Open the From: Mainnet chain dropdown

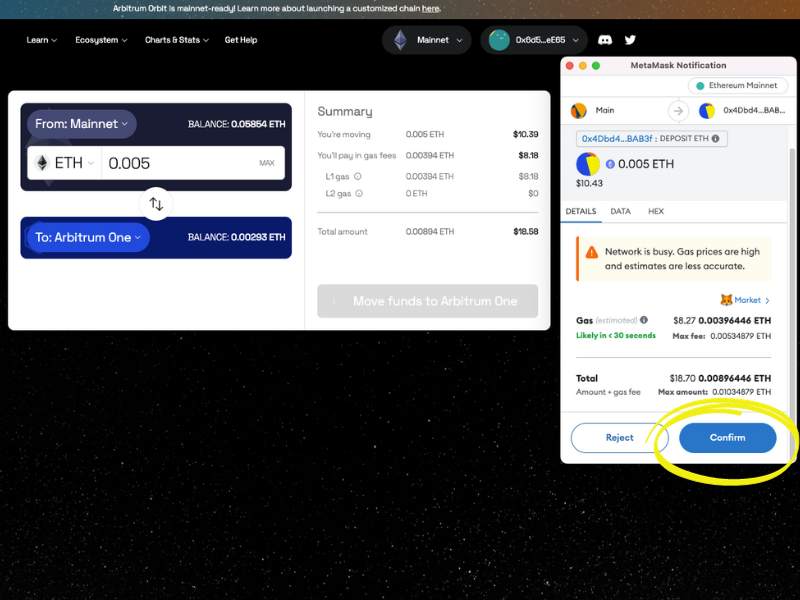coord(82,124)
